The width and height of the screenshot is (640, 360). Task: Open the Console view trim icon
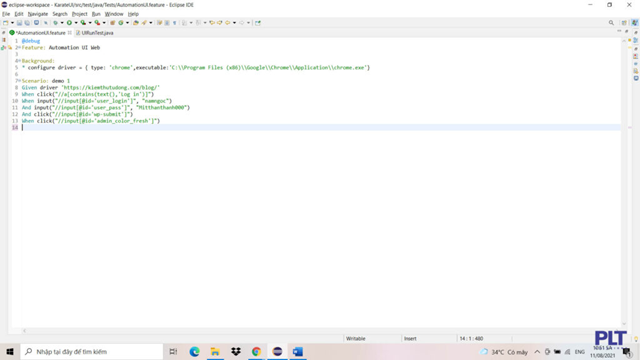(x=636, y=78)
